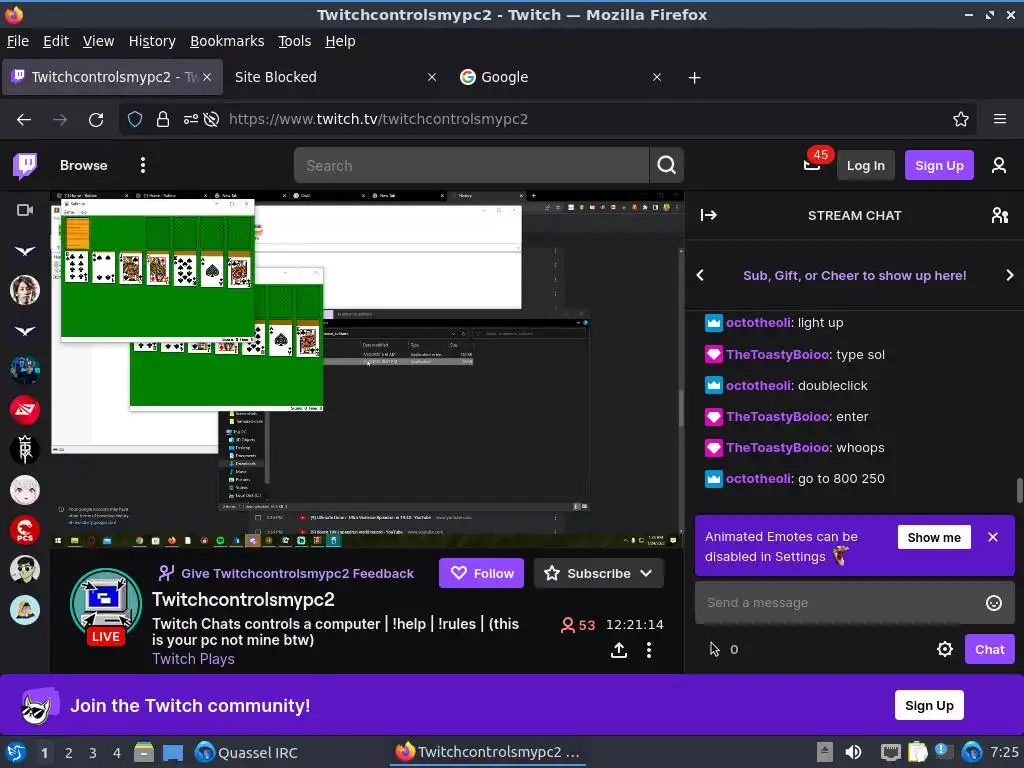This screenshot has width=1024, height=768.
Task: Dismiss the animated emotes notice
Action: (x=993, y=537)
